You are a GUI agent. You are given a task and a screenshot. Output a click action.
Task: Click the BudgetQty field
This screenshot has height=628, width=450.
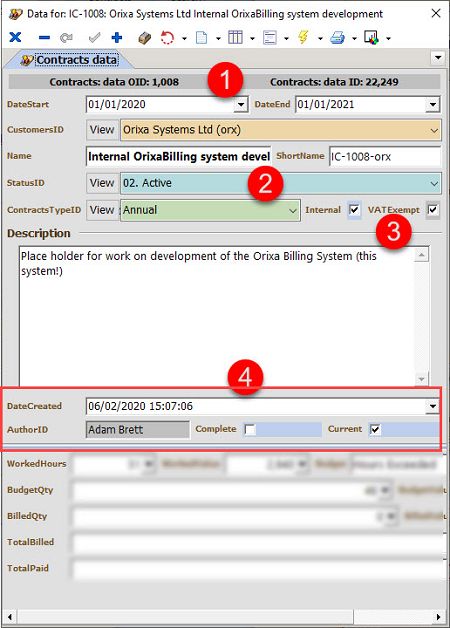pos(231,490)
